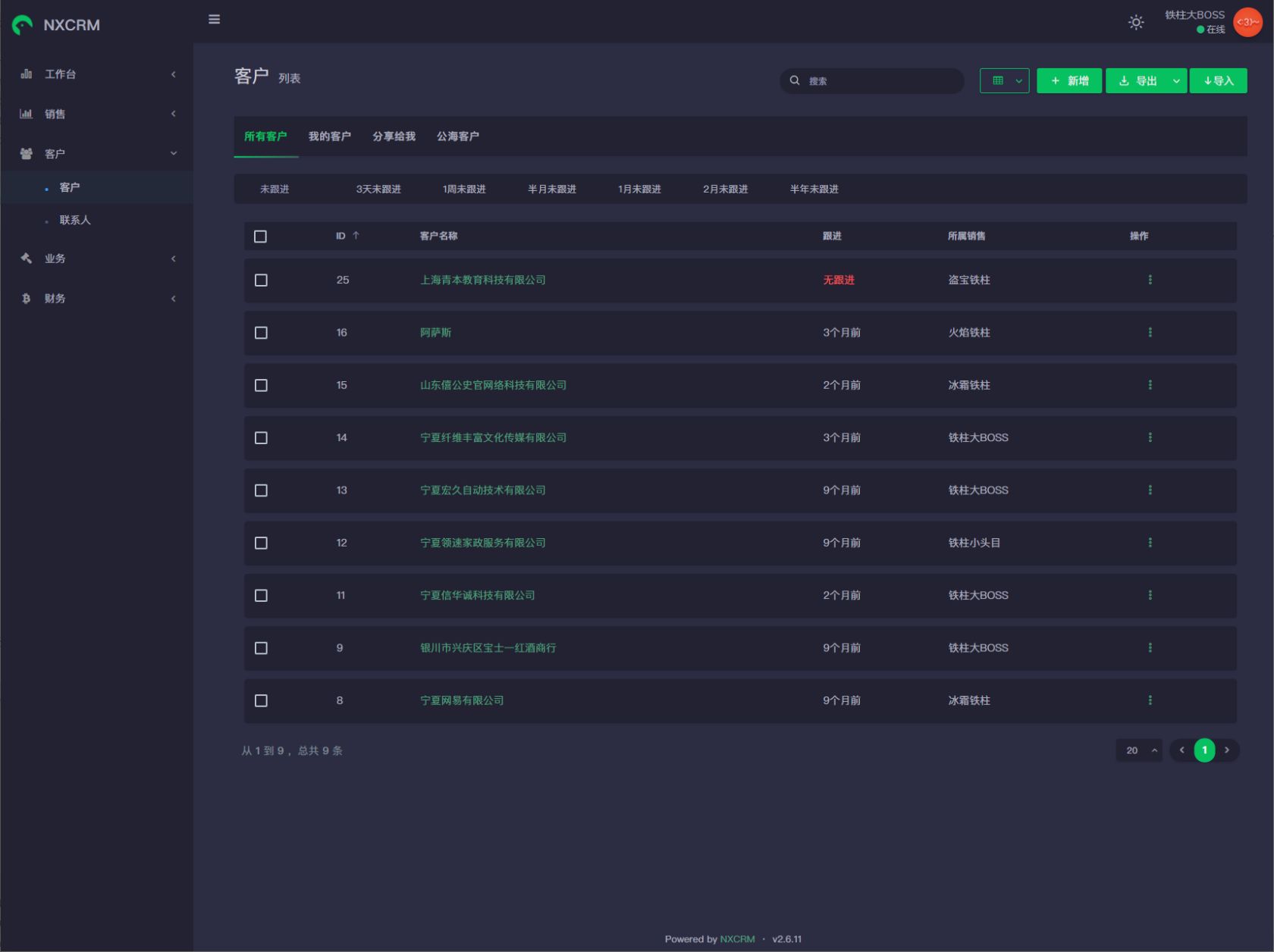Image resolution: width=1274 pixels, height=952 pixels.
Task: Expand the 工作台 sidebar menu
Action: tap(96, 74)
